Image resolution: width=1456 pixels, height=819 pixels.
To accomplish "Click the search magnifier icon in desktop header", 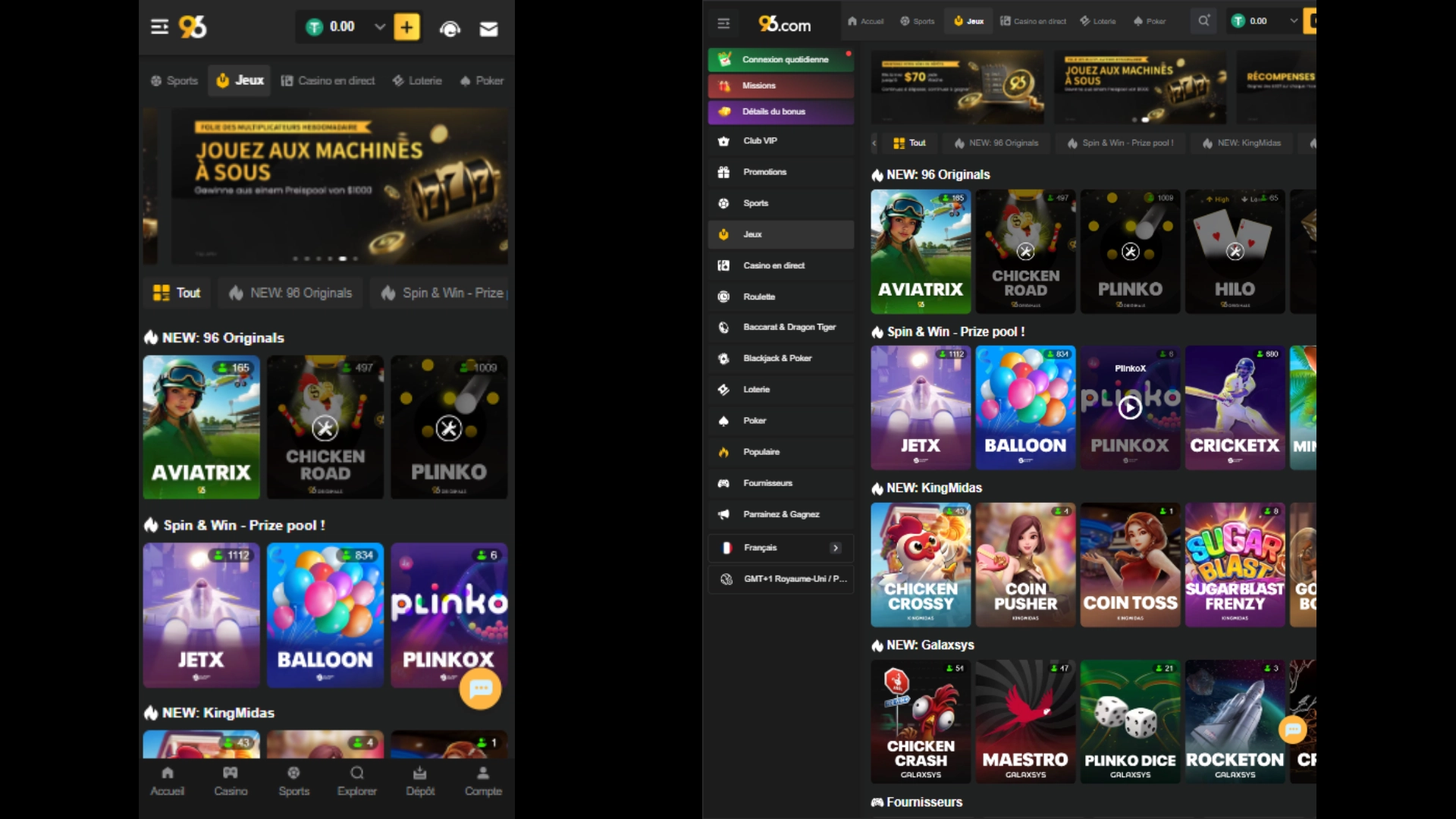I will (1203, 21).
